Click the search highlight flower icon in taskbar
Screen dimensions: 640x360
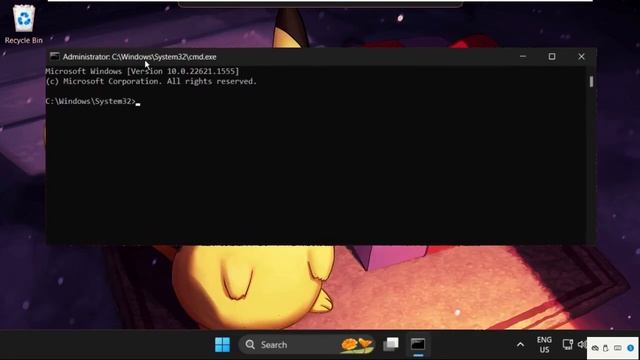point(357,344)
